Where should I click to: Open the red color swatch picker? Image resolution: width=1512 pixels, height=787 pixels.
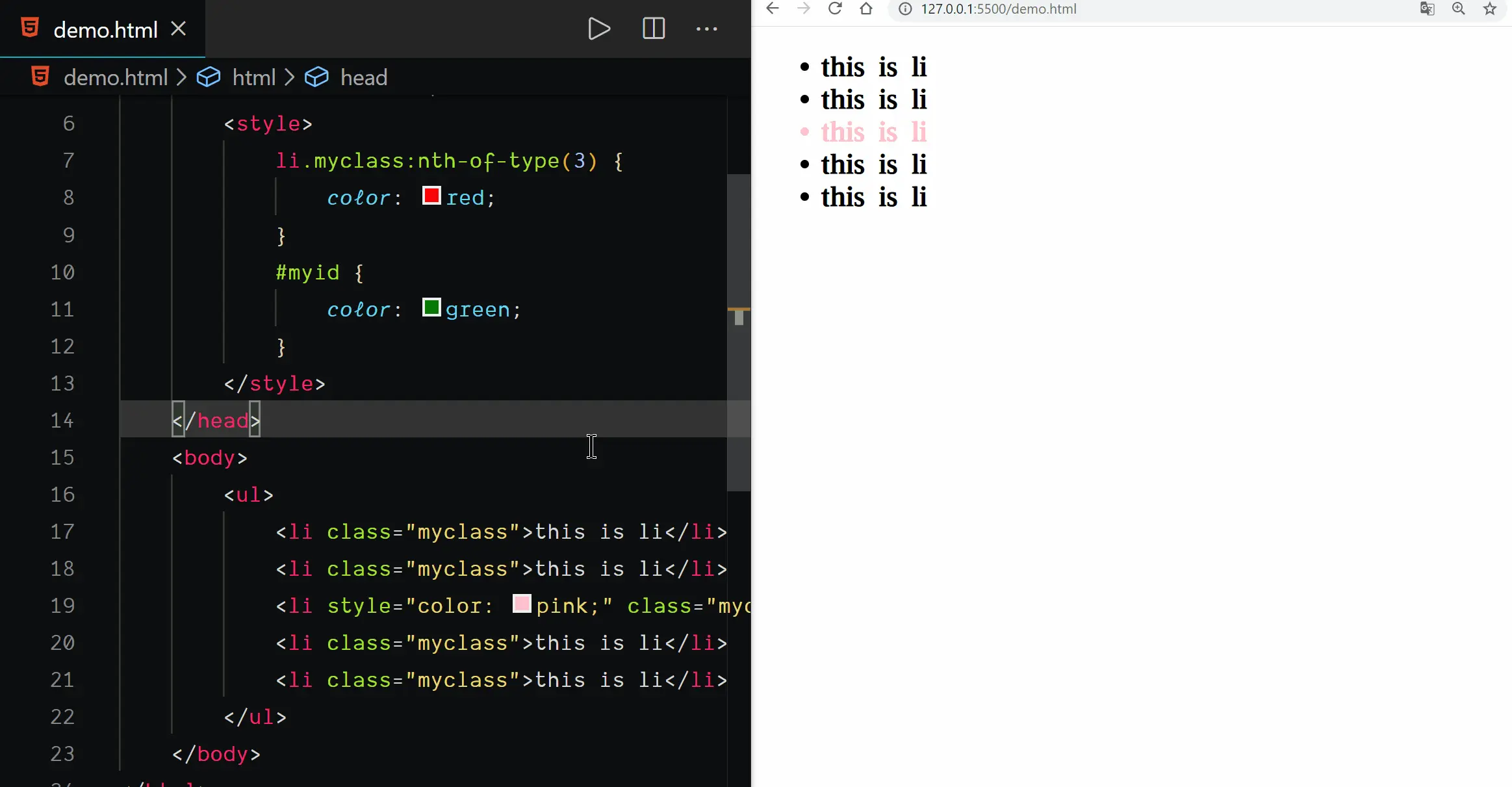point(431,196)
